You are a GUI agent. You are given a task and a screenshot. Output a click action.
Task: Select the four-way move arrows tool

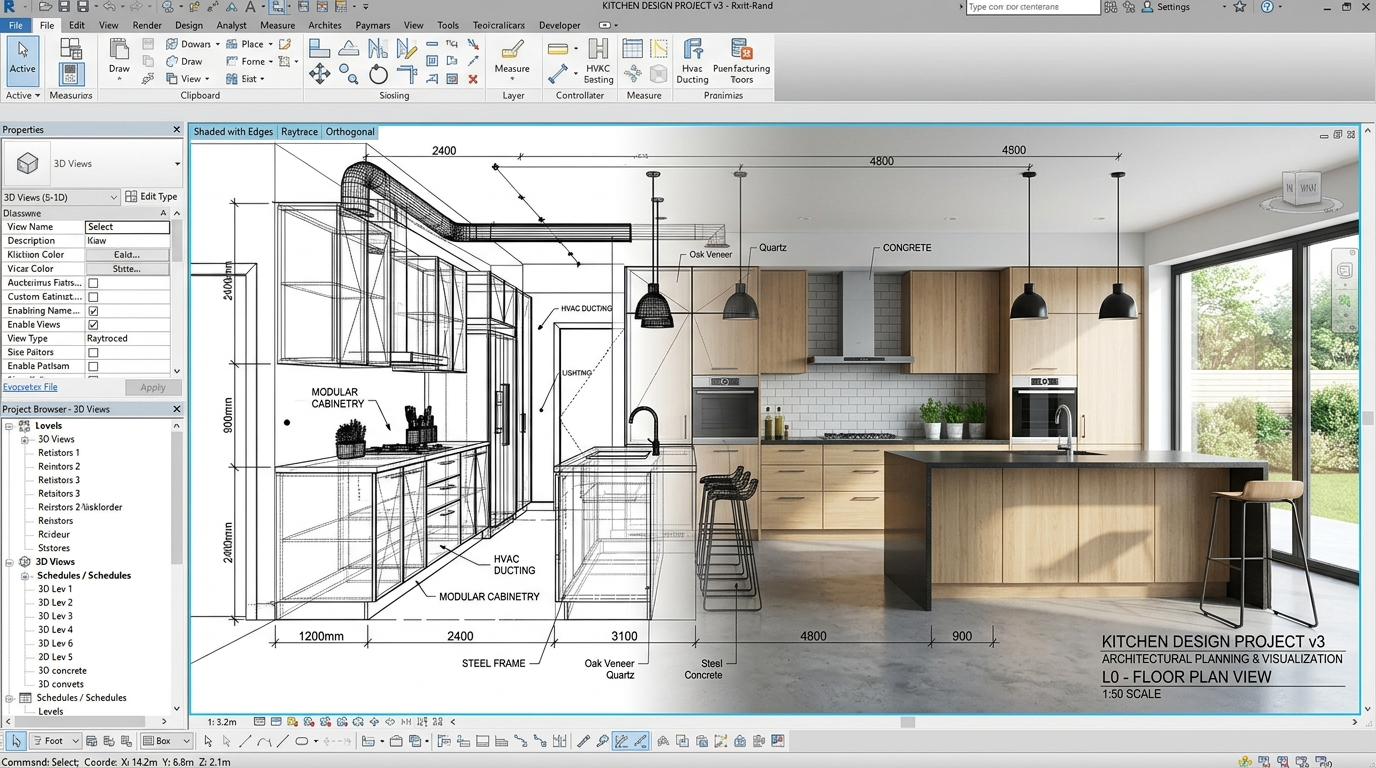pos(319,73)
